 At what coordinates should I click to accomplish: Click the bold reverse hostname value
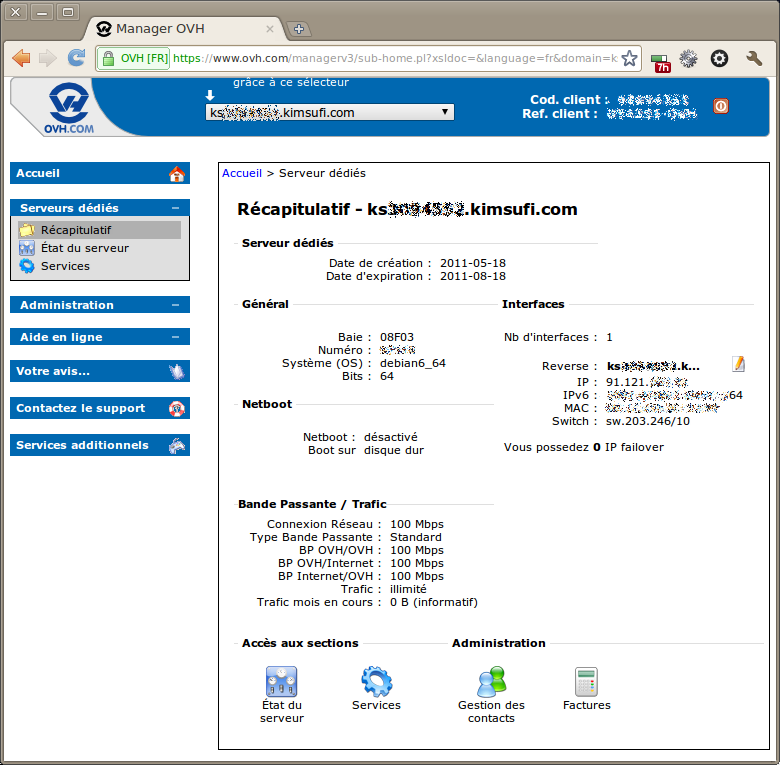click(x=653, y=367)
